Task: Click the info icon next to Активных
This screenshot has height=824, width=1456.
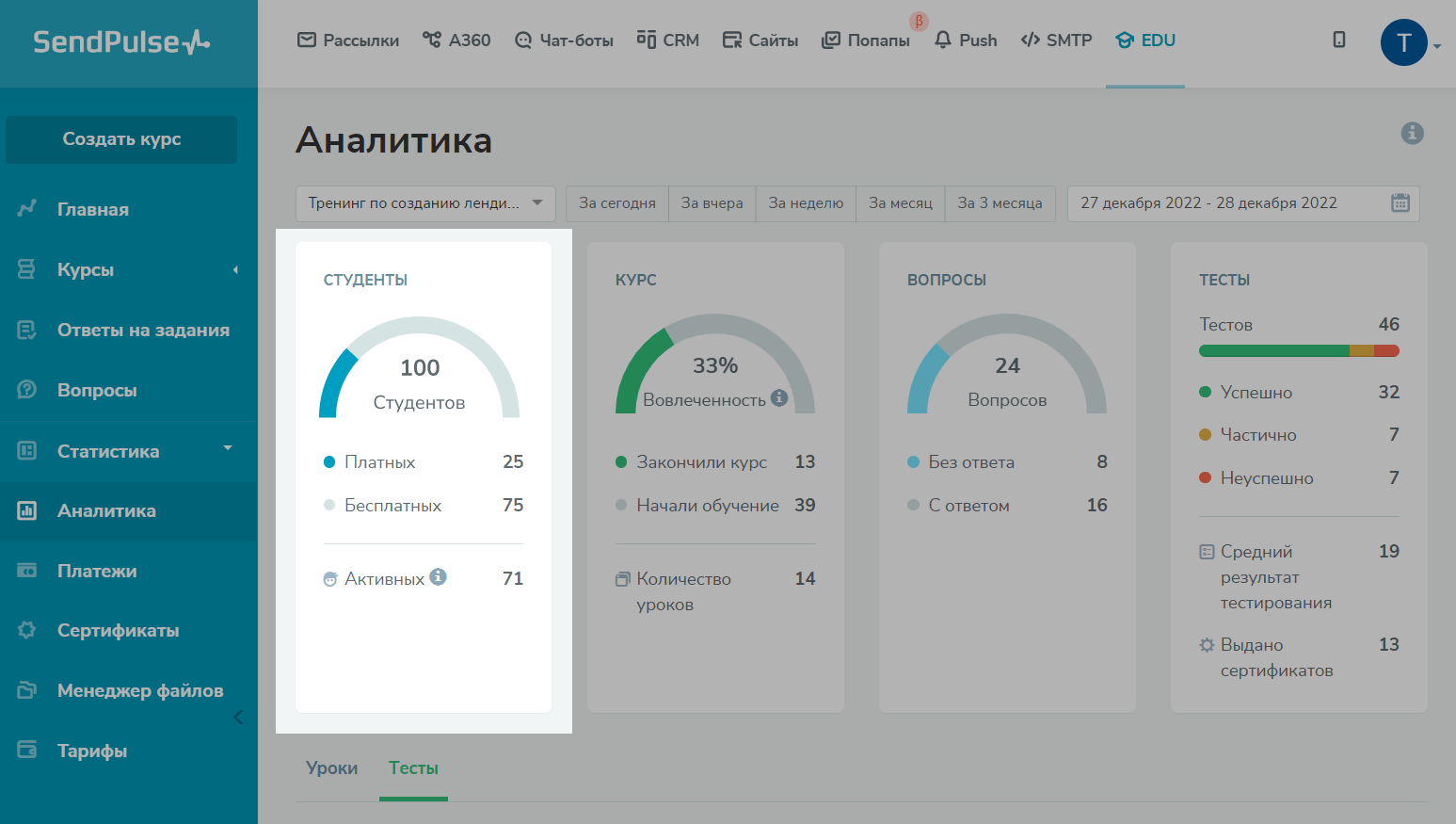Action: [x=438, y=577]
